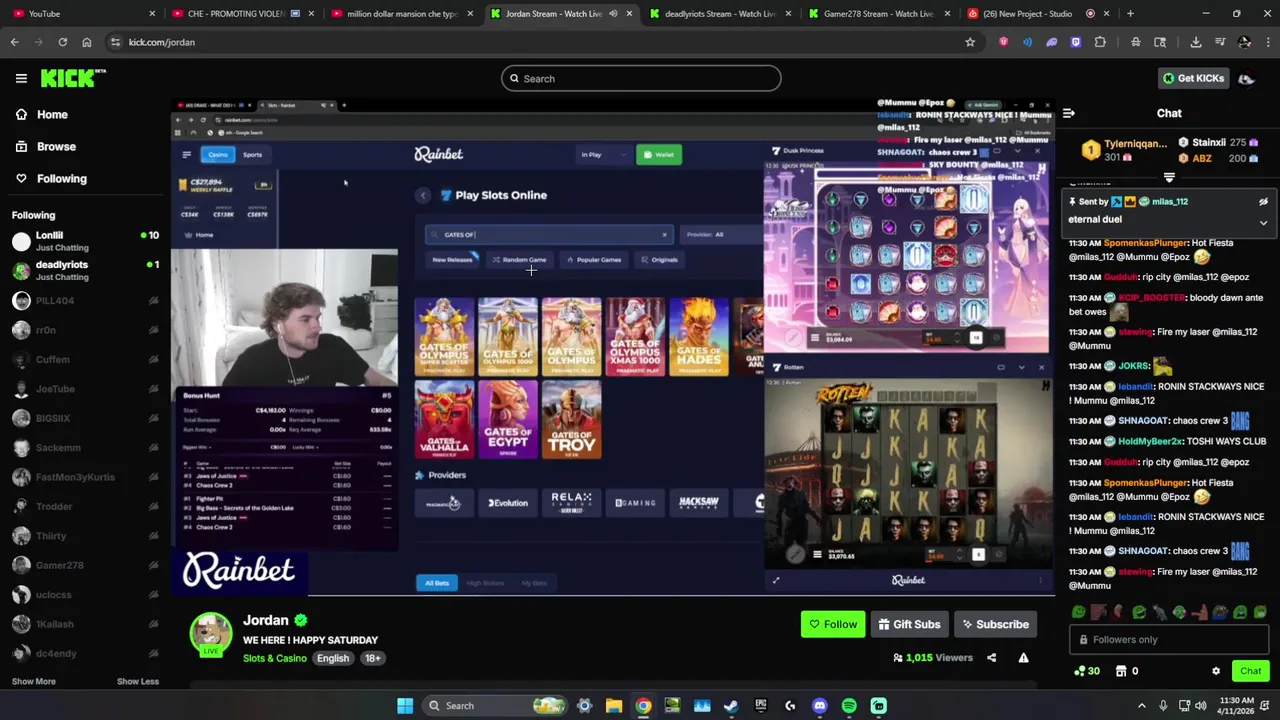Open chat settings gear icon
The height and width of the screenshot is (720, 1280).
(1216, 671)
